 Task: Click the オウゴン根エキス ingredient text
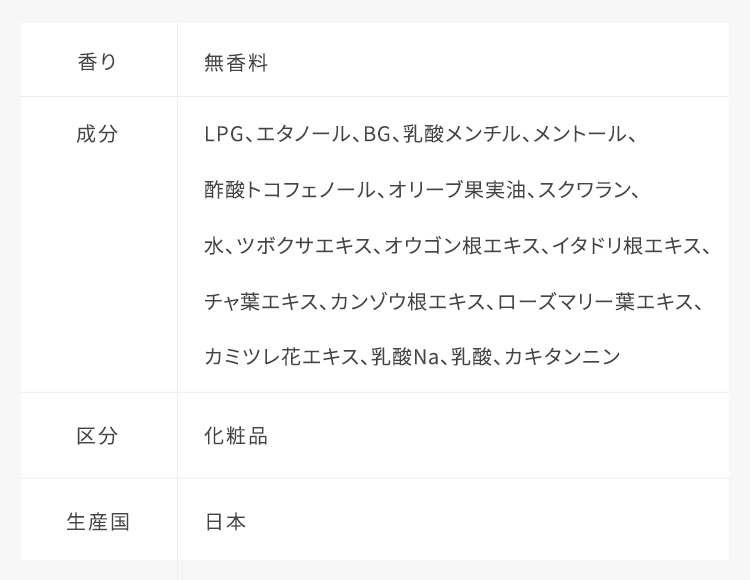click(462, 246)
